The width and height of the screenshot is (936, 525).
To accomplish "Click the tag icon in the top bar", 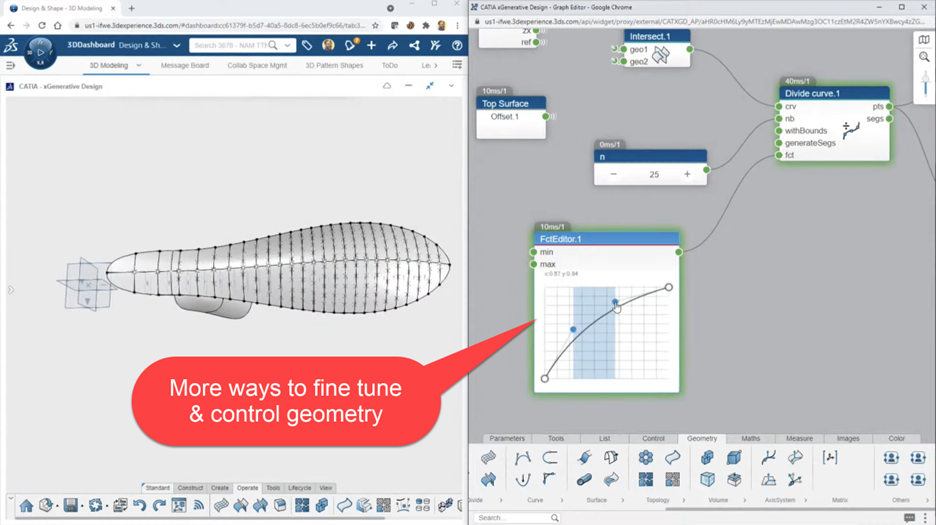I will (307, 45).
